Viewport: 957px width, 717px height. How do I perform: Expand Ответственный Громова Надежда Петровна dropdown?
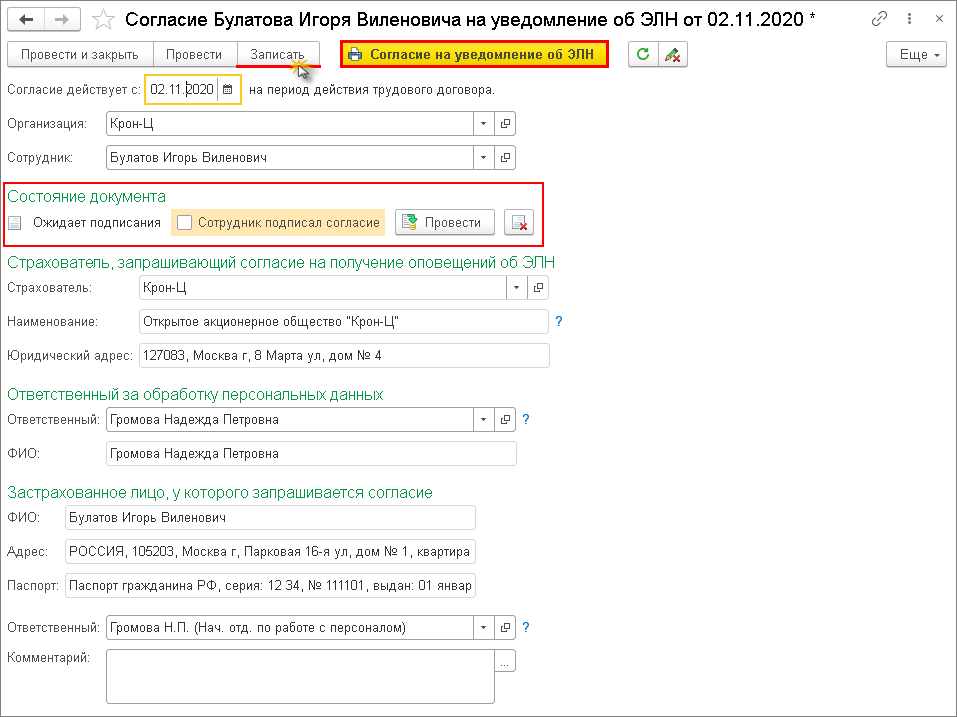tap(483, 419)
